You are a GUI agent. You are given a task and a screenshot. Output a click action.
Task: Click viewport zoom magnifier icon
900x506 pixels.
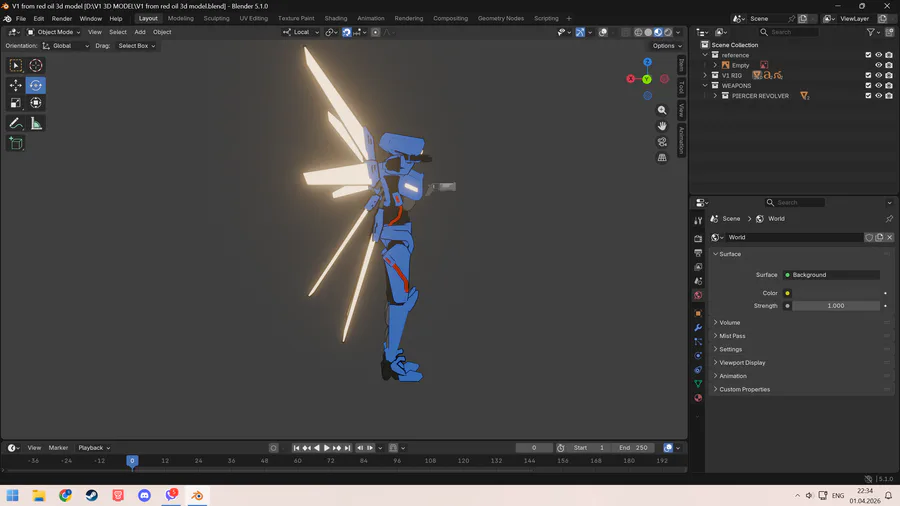pos(662,110)
